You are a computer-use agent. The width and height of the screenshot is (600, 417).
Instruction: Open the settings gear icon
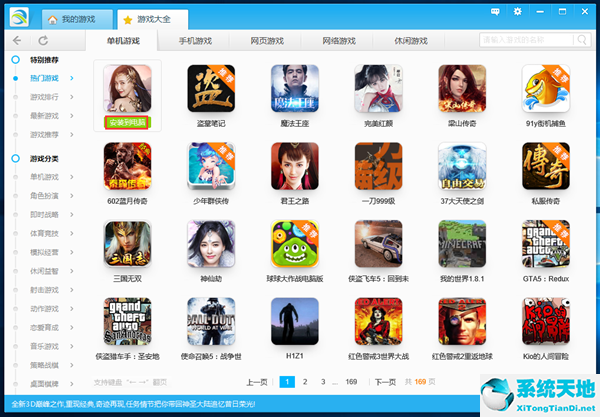coord(517,11)
